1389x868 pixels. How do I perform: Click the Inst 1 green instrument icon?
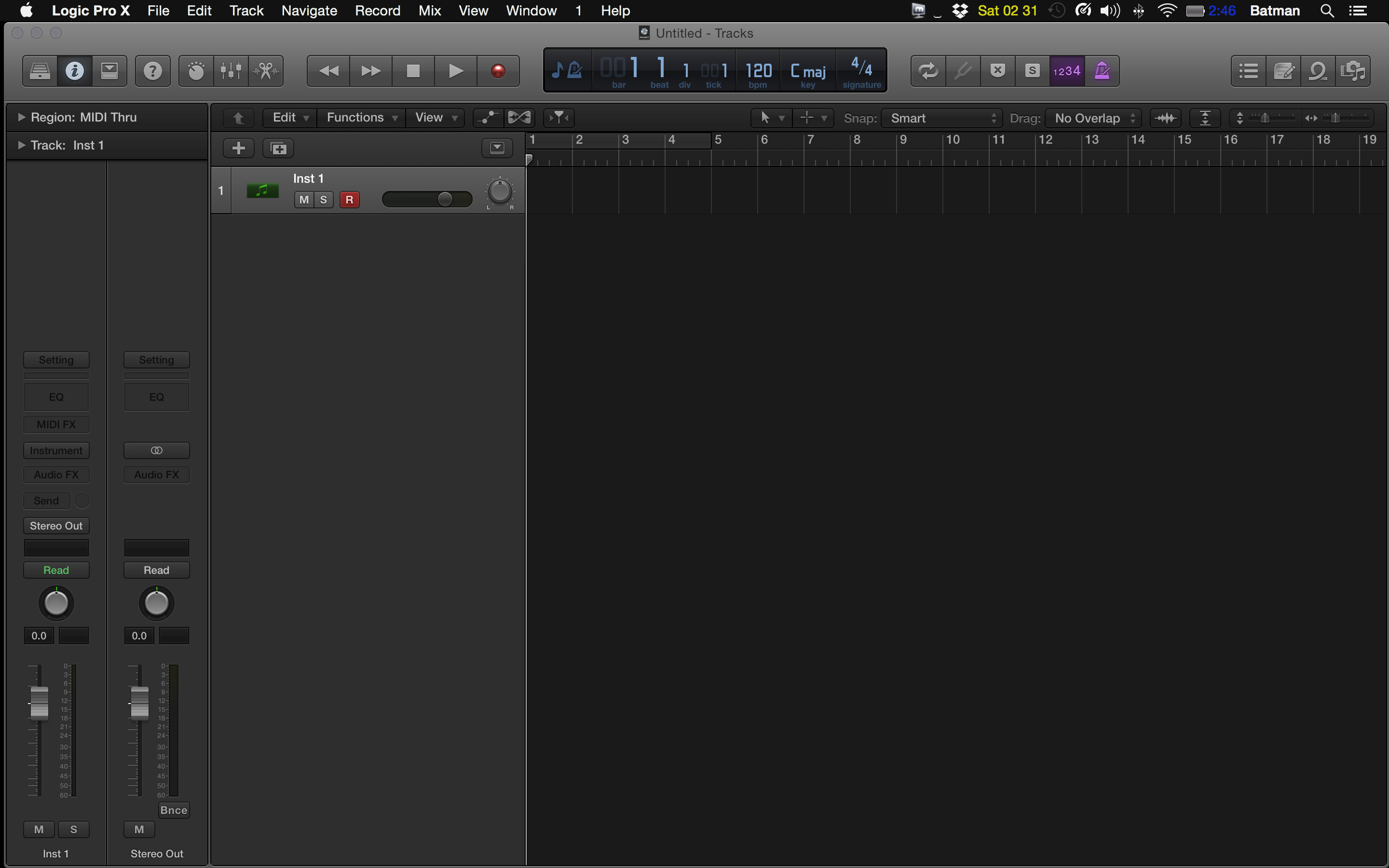click(262, 190)
